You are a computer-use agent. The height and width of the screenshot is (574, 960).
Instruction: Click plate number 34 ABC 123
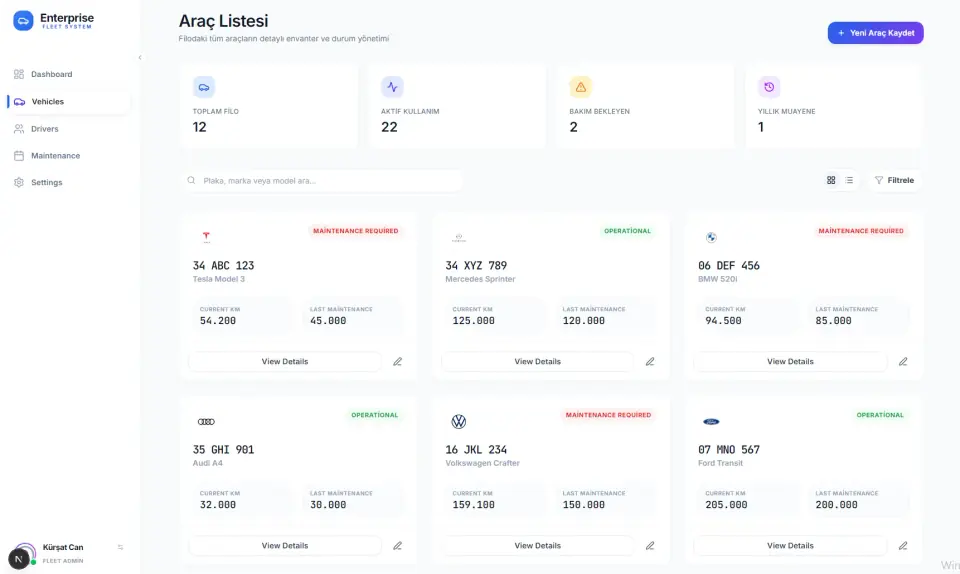pos(223,266)
